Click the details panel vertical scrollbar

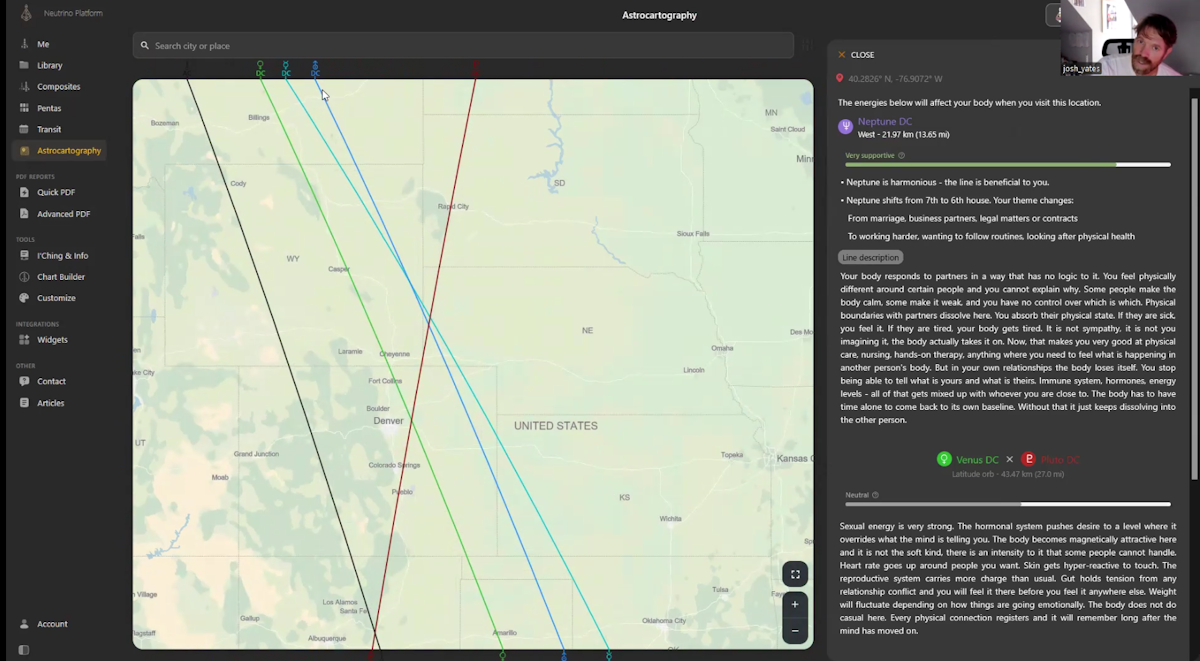1194,288
